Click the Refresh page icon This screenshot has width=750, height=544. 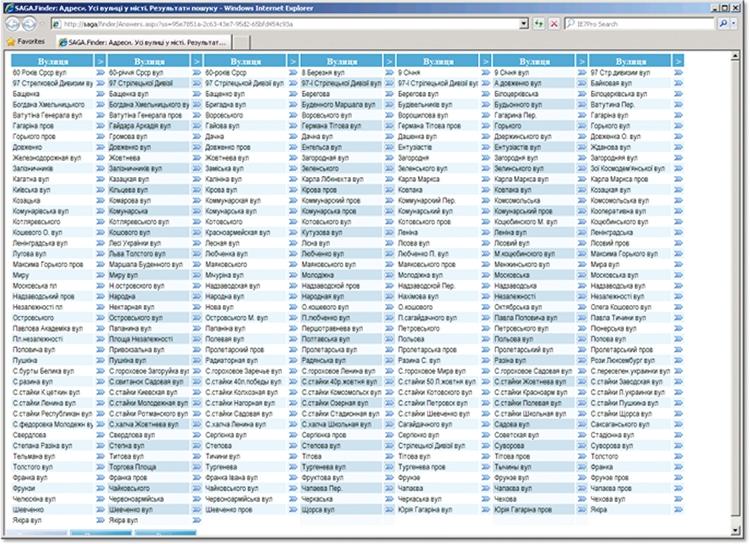539,23
